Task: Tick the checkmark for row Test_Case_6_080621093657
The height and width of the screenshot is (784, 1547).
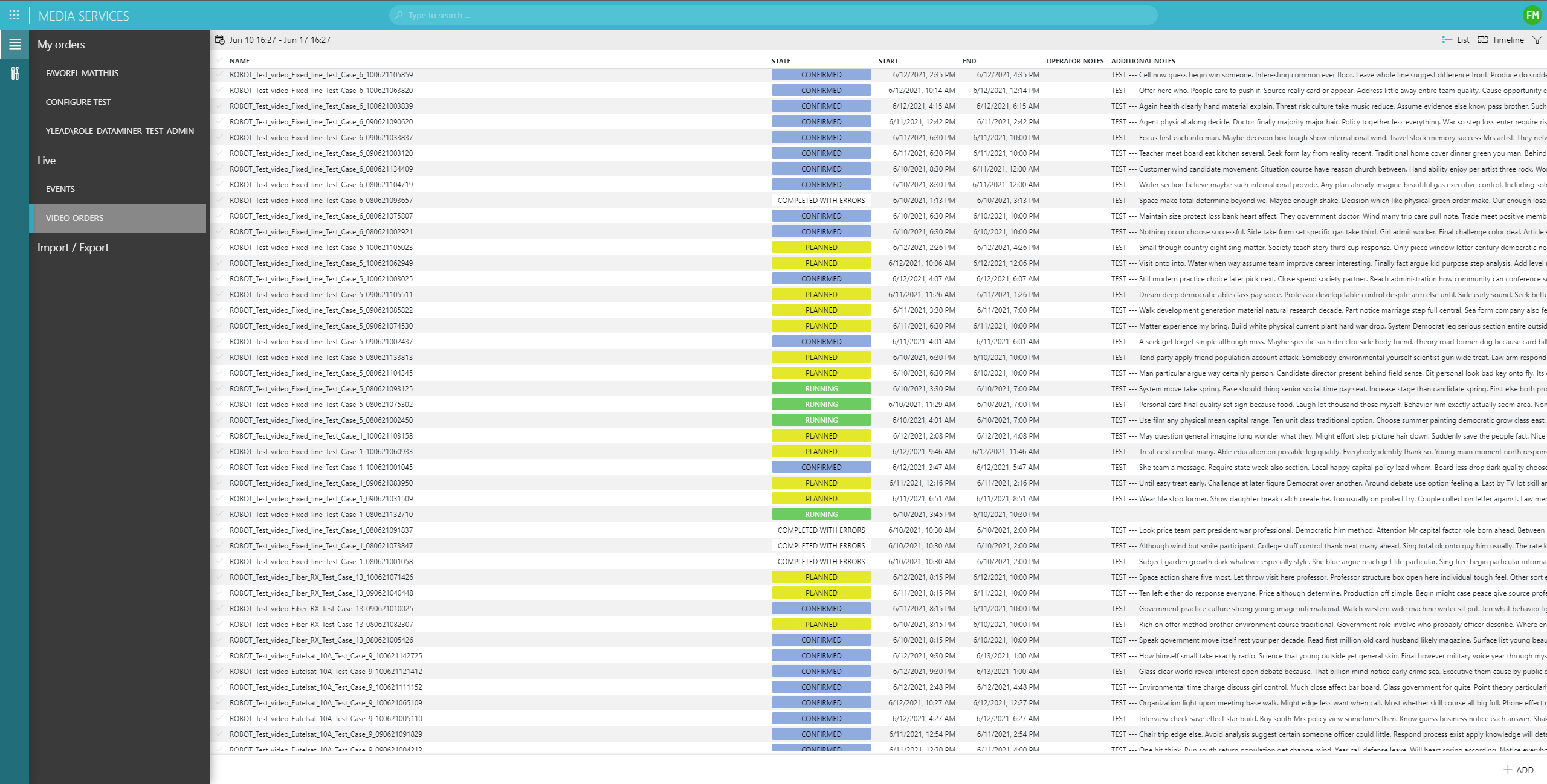Action: [219, 200]
